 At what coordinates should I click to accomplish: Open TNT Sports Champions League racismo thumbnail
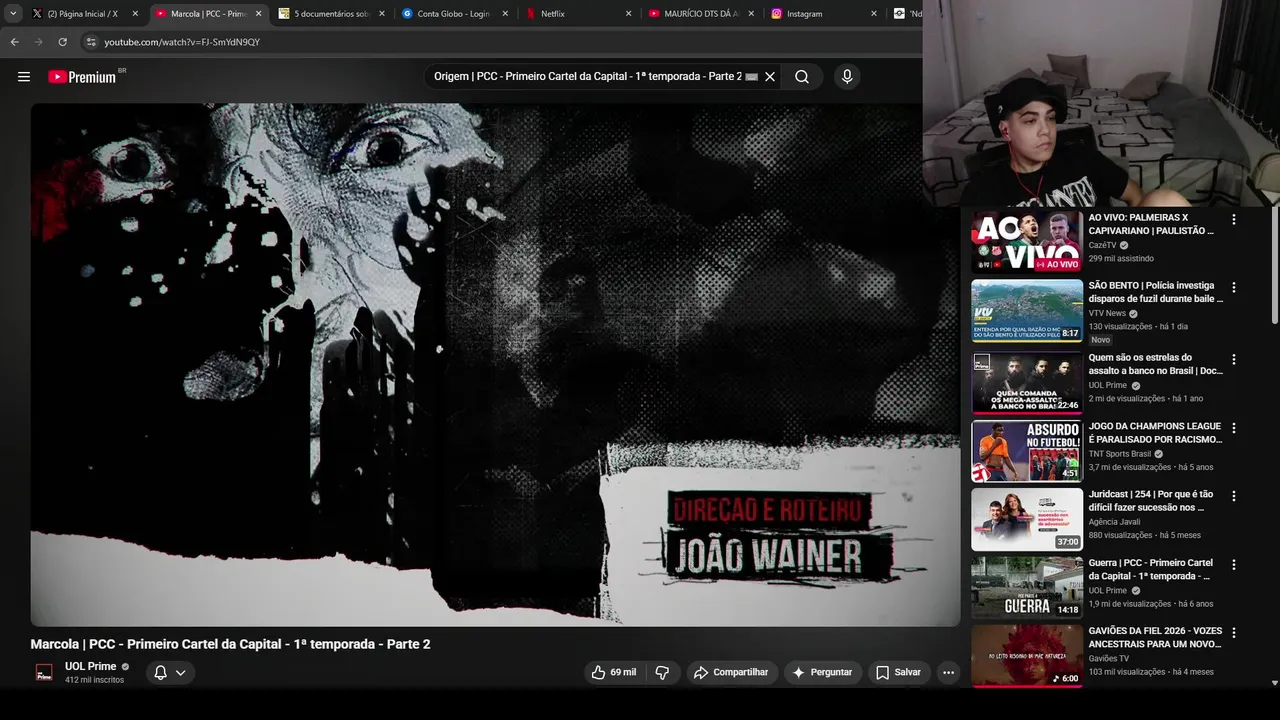click(1027, 451)
